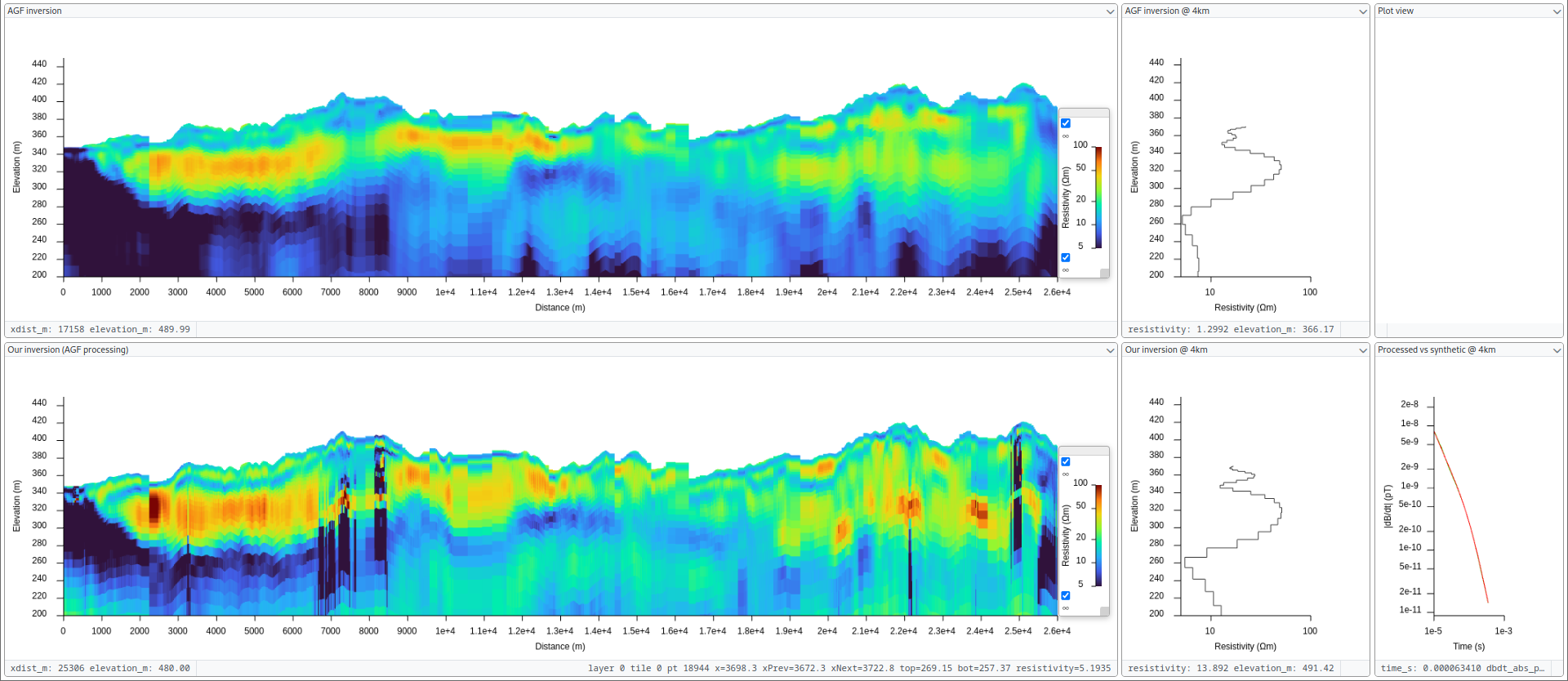Click the Our inversion resistivity cross-section image

pyautogui.click(x=560, y=519)
